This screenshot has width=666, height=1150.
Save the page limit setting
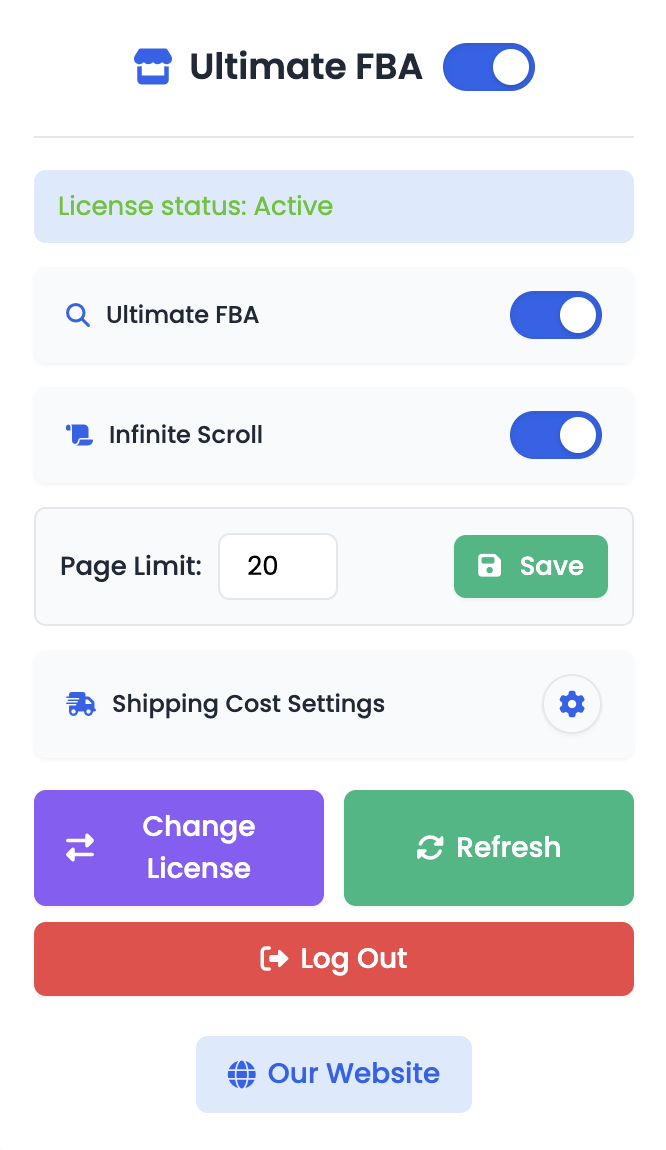[x=531, y=566]
